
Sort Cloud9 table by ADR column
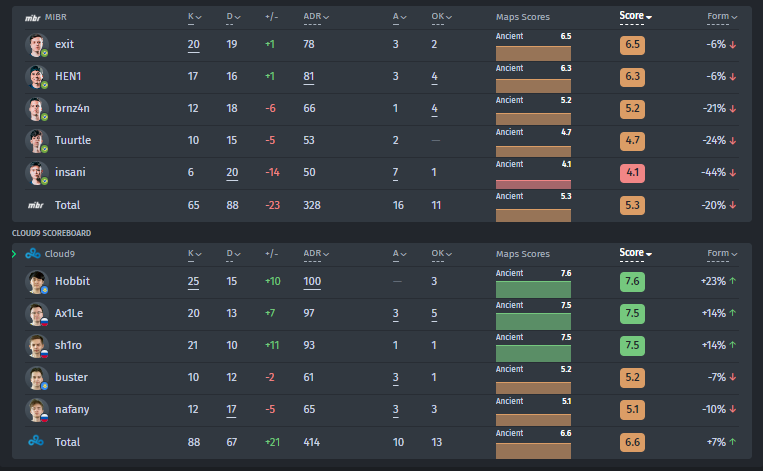pos(316,254)
